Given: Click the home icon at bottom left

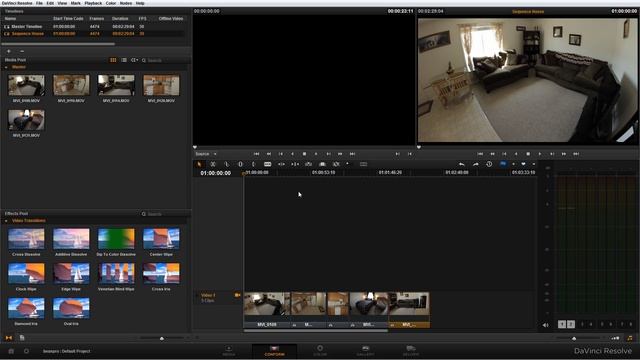Looking at the screenshot, I should pyautogui.click(x=11, y=351).
